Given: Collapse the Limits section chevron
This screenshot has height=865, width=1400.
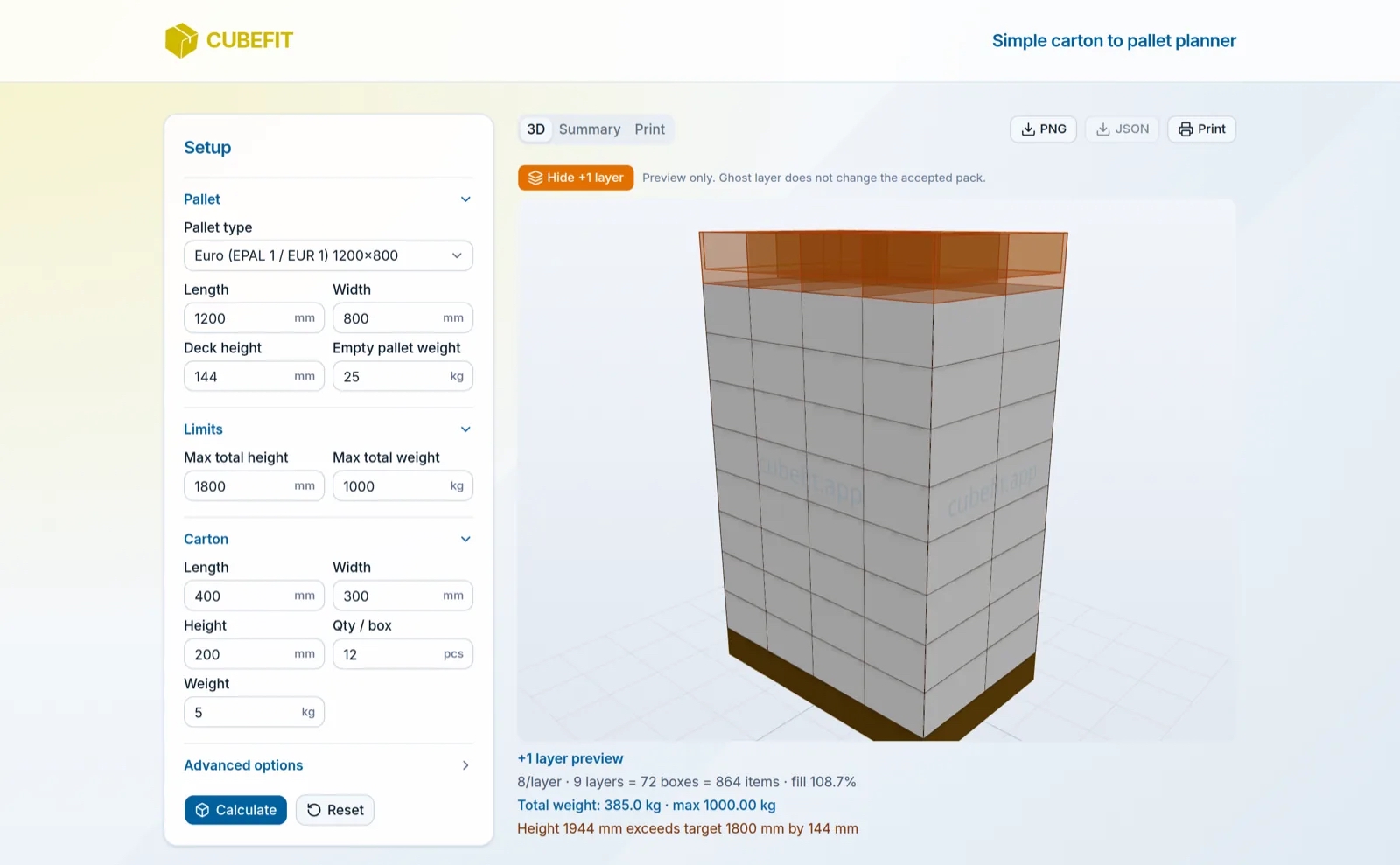Looking at the screenshot, I should coord(465,429).
